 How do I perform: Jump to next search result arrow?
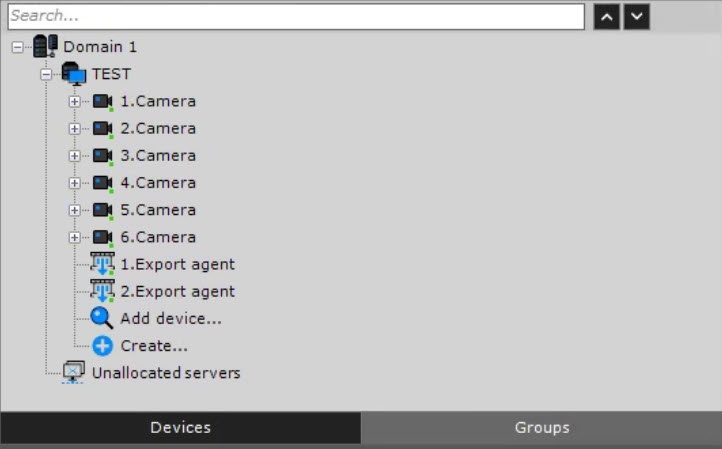click(x=637, y=17)
